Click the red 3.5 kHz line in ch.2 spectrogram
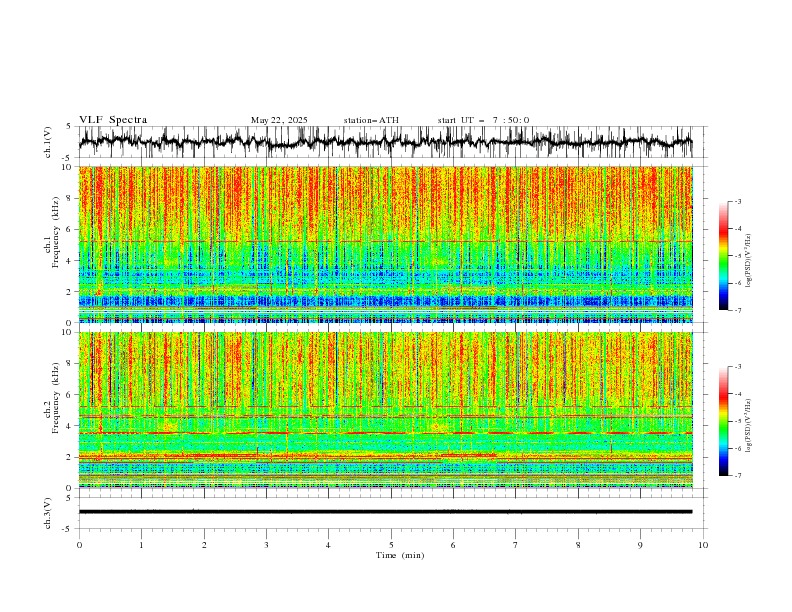Image resolution: width=792 pixels, height=612 pixels. [x=385, y=433]
